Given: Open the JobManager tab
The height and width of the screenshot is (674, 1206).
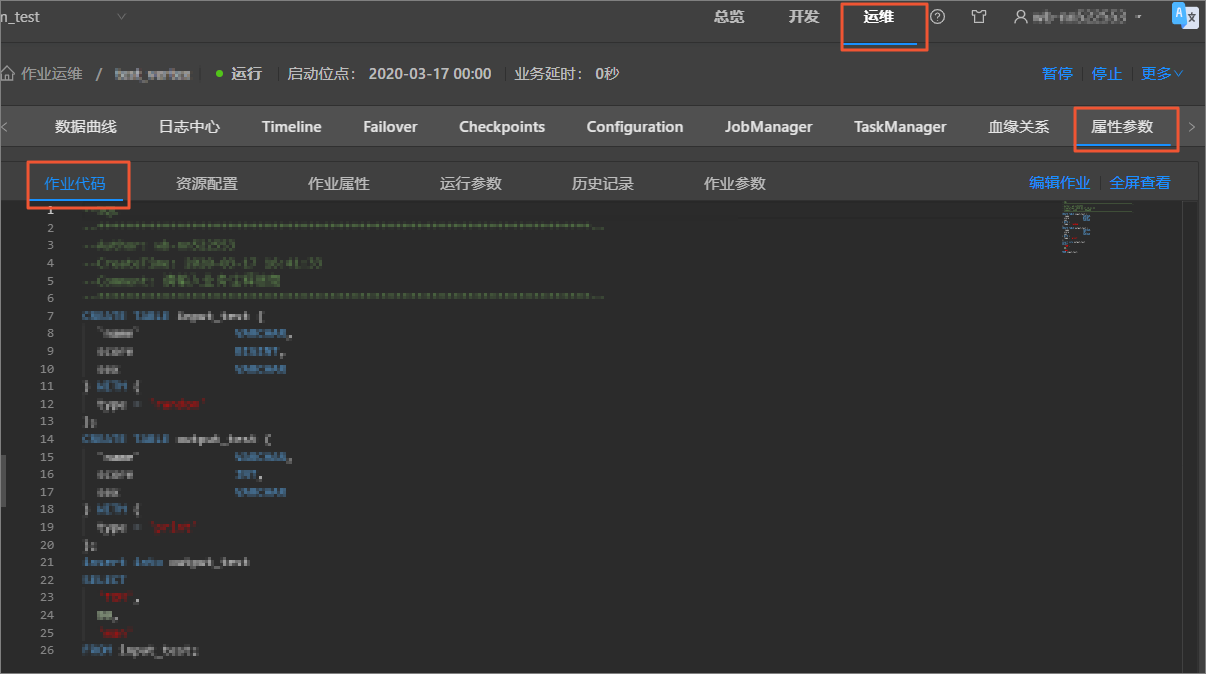Looking at the screenshot, I should (x=768, y=127).
